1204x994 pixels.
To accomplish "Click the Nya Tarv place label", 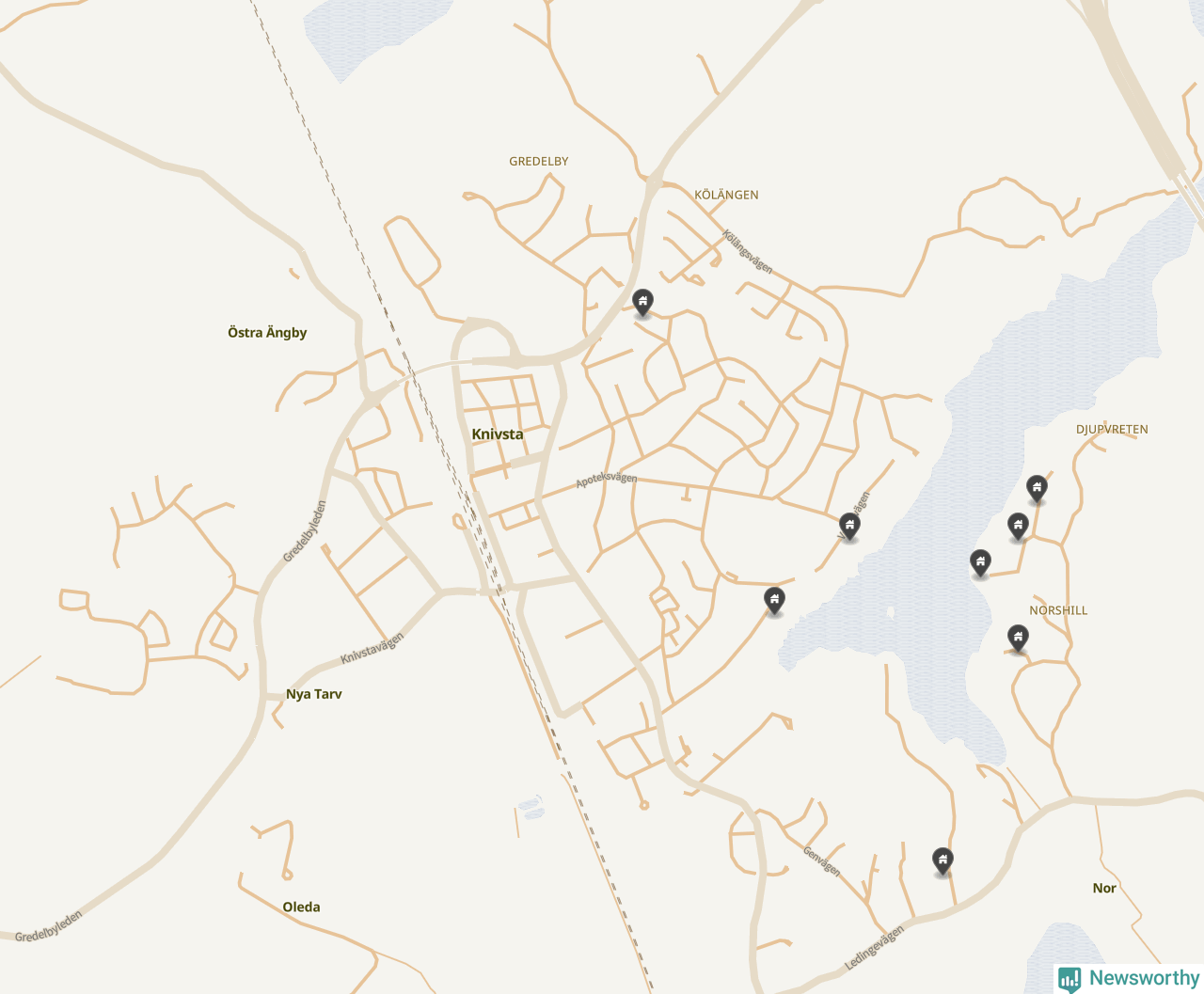I will [314, 694].
